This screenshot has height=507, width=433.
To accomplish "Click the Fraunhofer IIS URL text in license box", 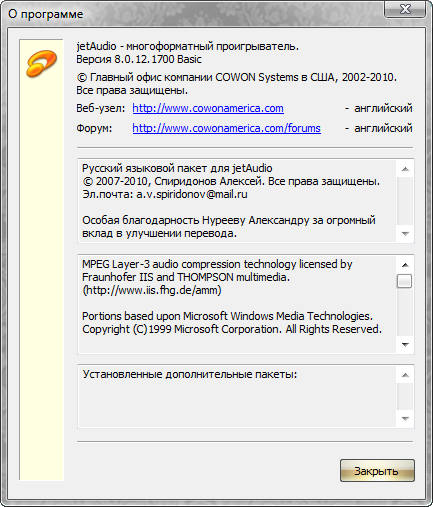I will click(152, 290).
